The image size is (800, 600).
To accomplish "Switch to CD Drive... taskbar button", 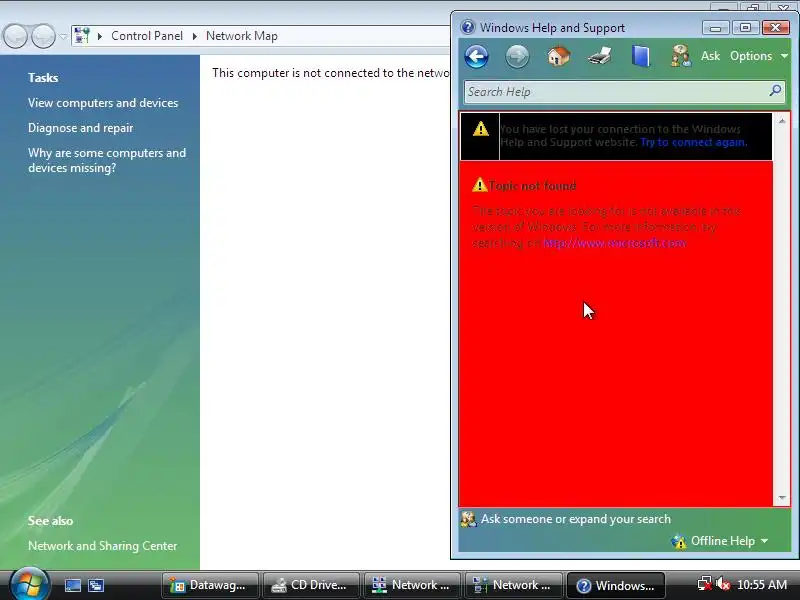I will 311,585.
